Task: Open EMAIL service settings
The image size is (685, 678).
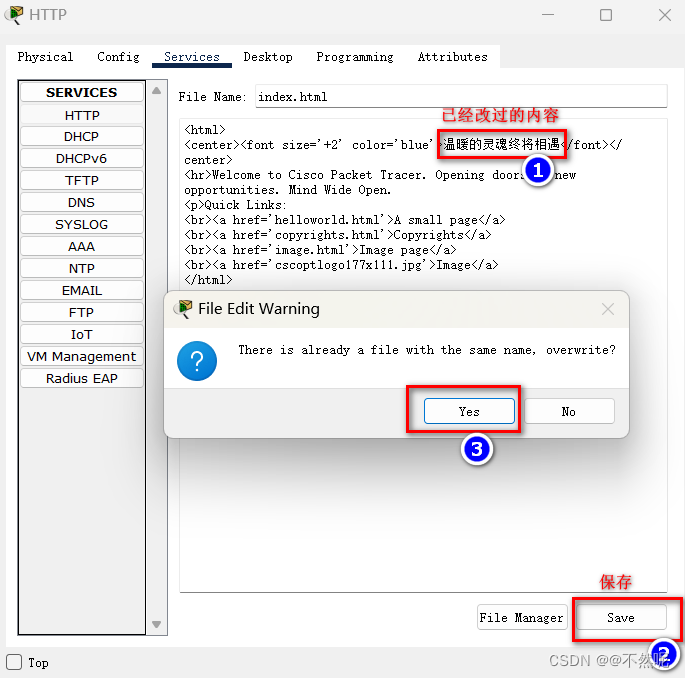Action: click(82, 290)
